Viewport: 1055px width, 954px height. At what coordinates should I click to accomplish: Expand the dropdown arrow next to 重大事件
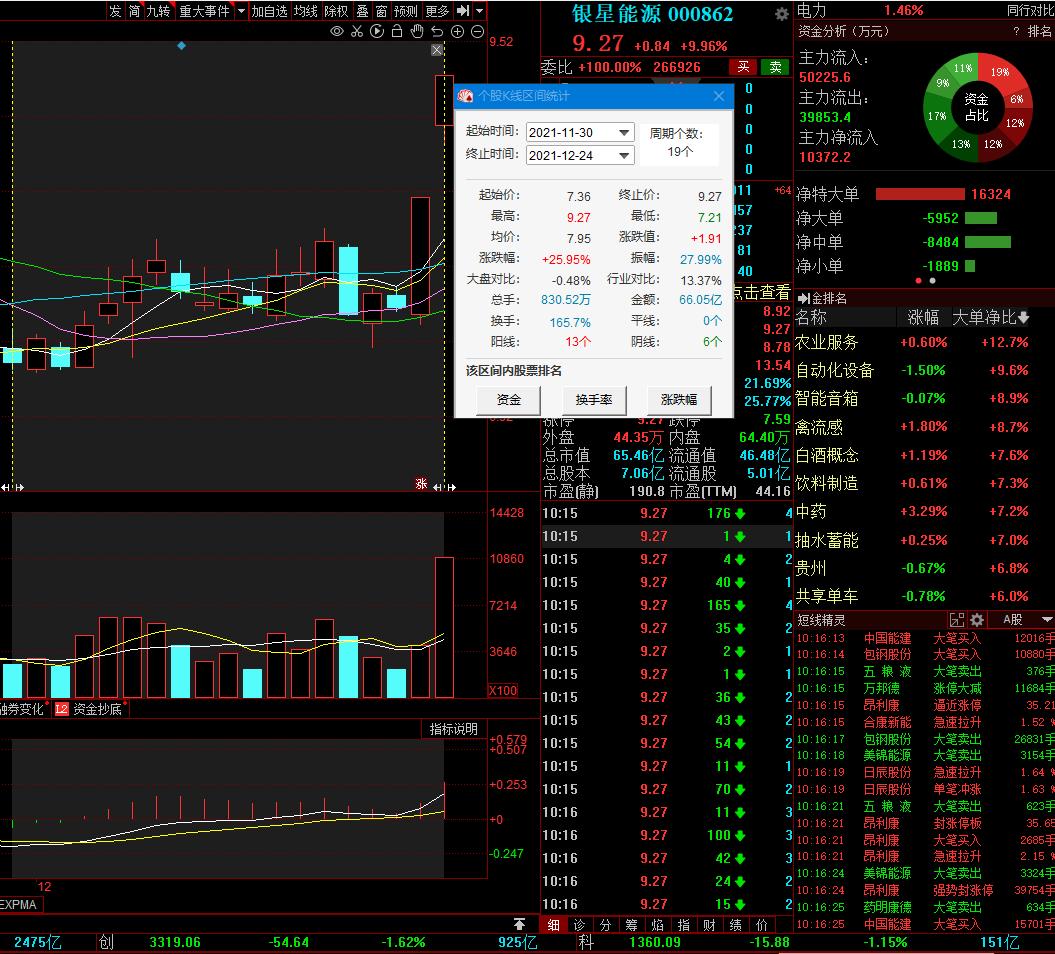(241, 11)
